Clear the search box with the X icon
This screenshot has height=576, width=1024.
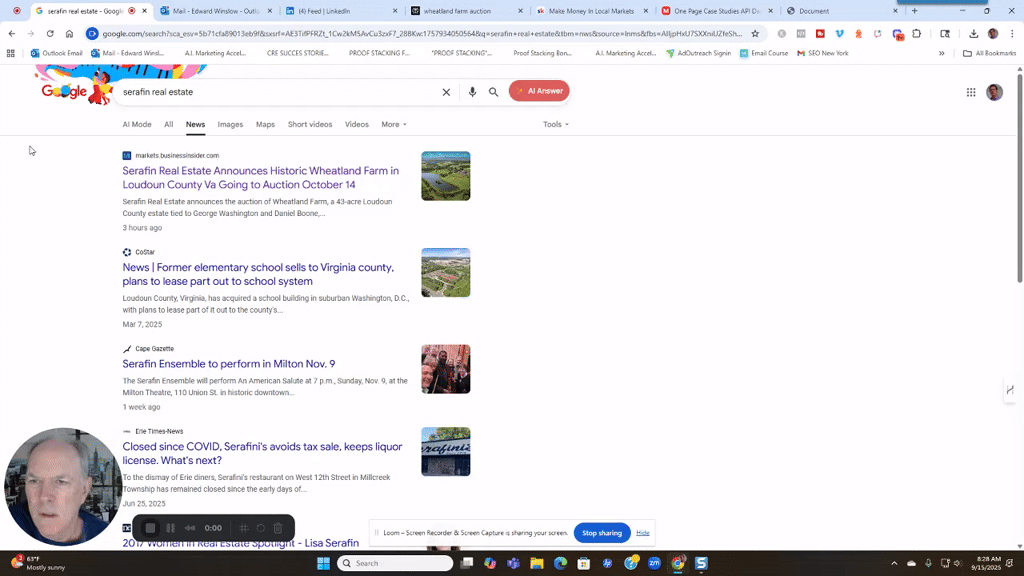coord(446,92)
